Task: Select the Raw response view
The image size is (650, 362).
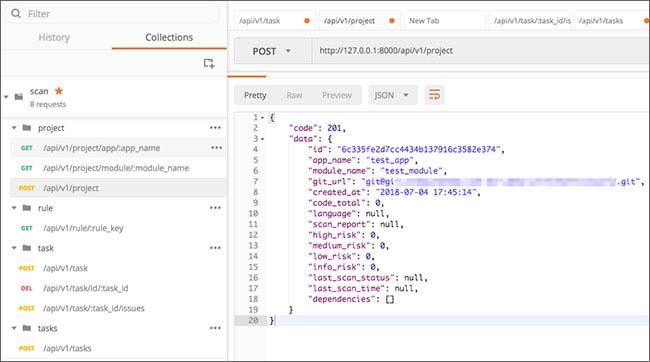Action: tap(294, 95)
